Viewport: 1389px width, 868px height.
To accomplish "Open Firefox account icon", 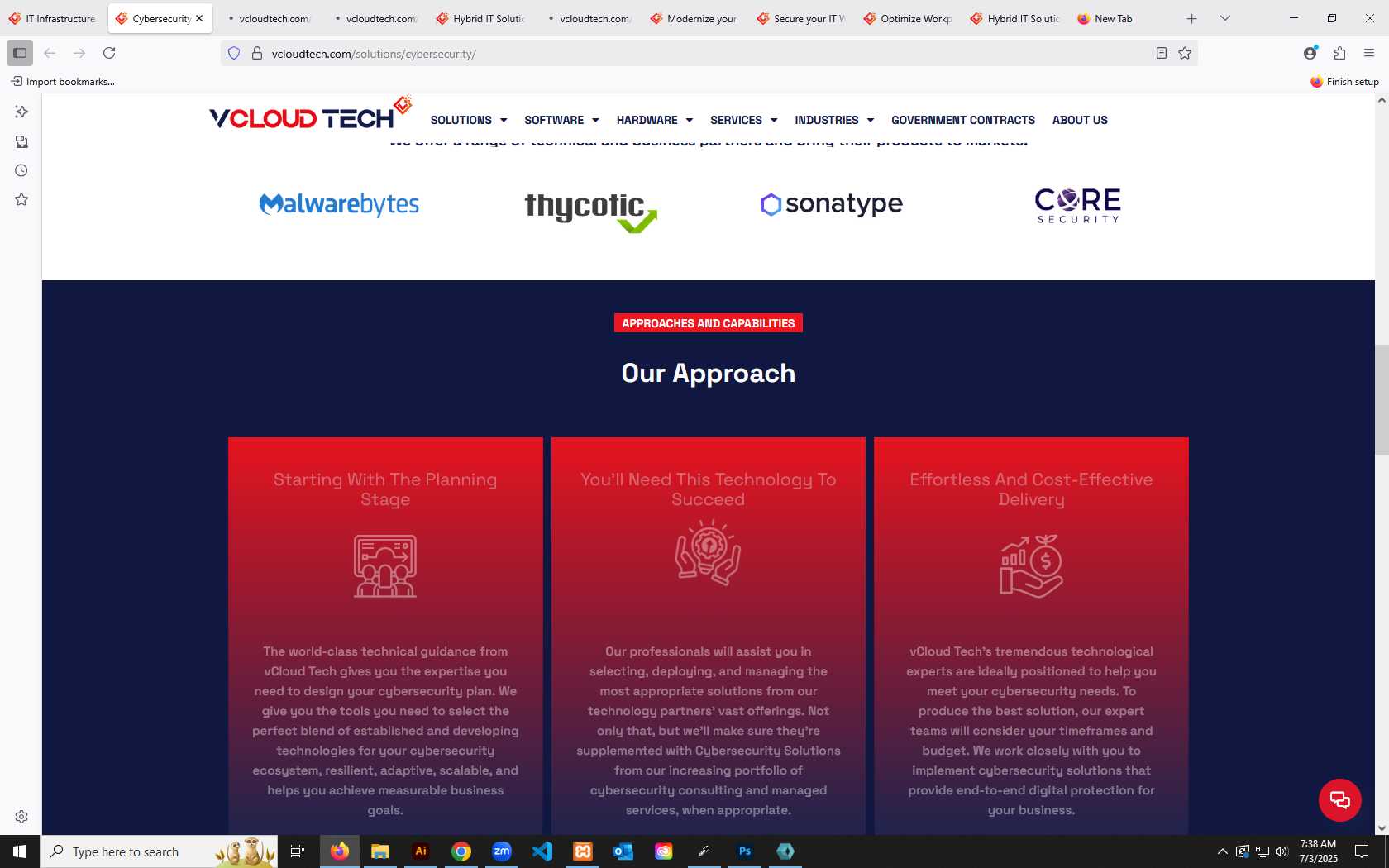I will pos(1310,53).
